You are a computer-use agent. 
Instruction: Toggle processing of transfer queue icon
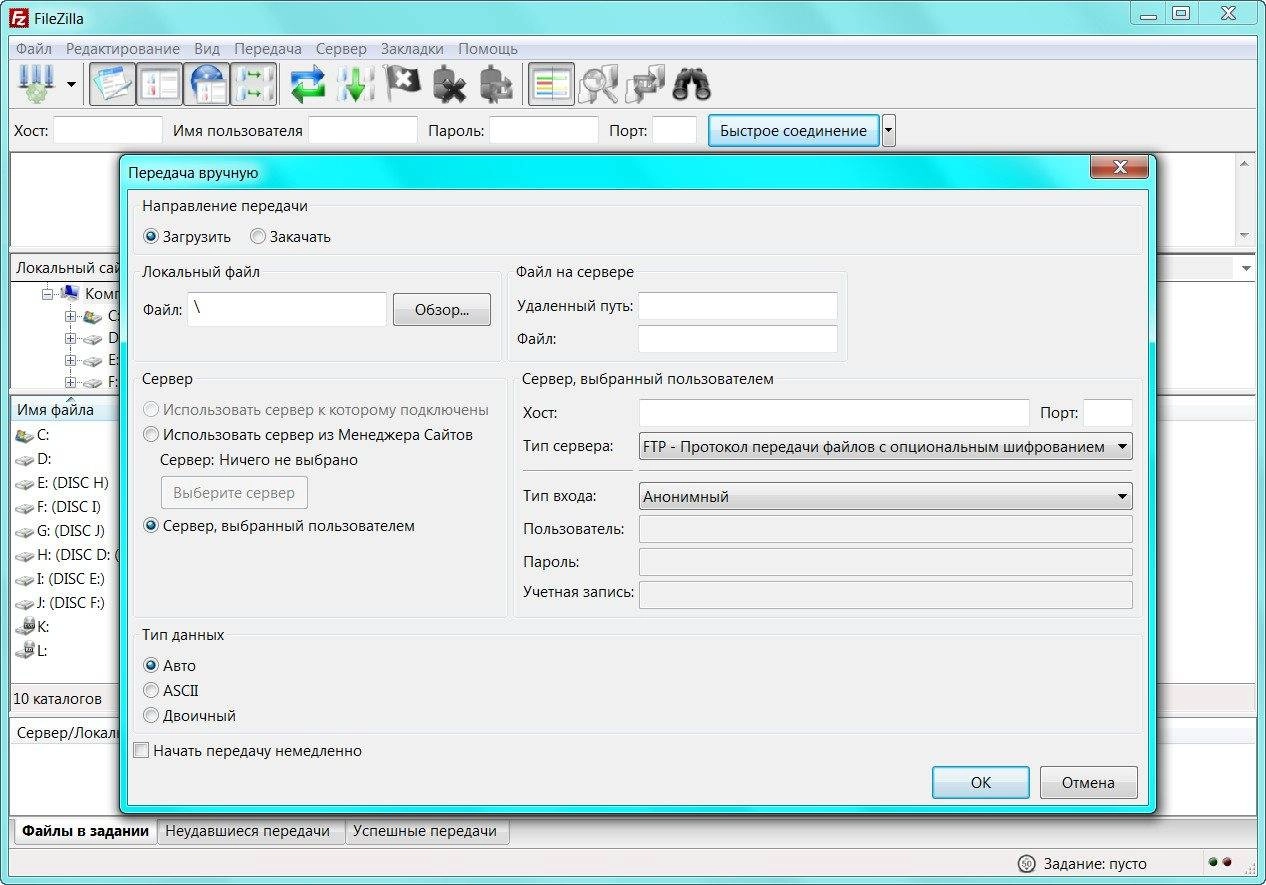coord(356,85)
